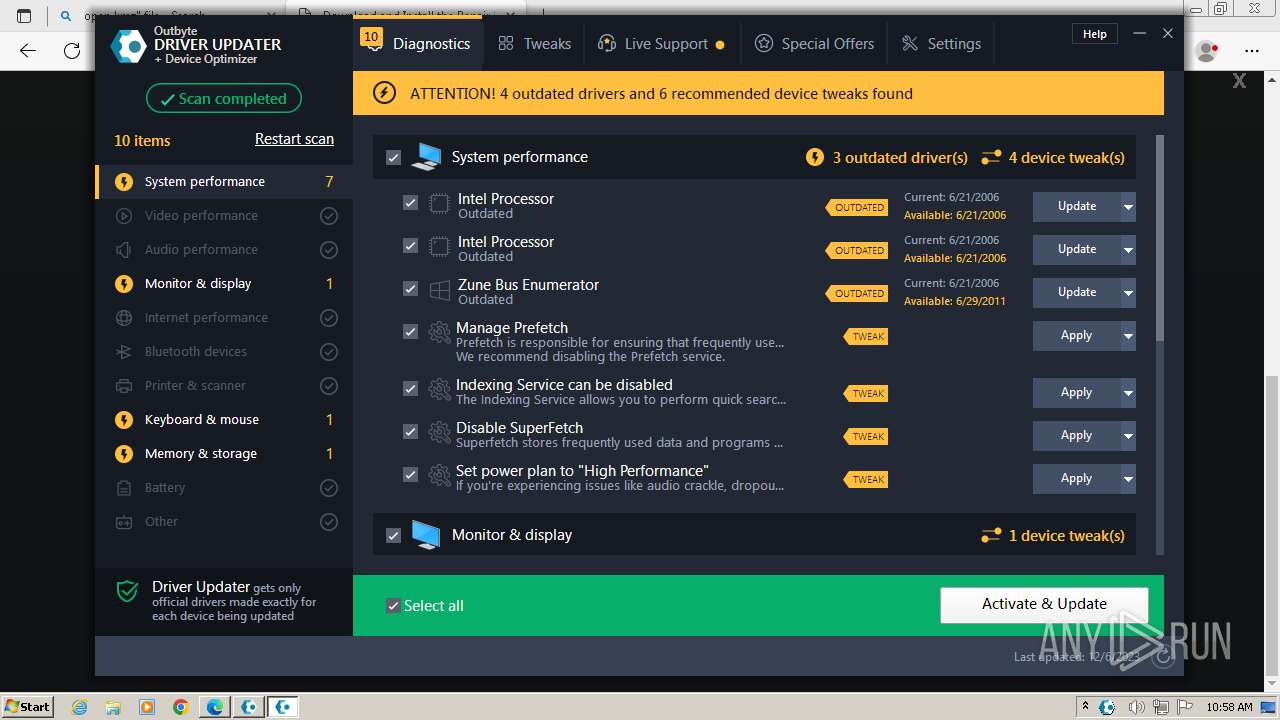Open dropdown arrow beside Manage Prefetch Apply

point(1128,336)
